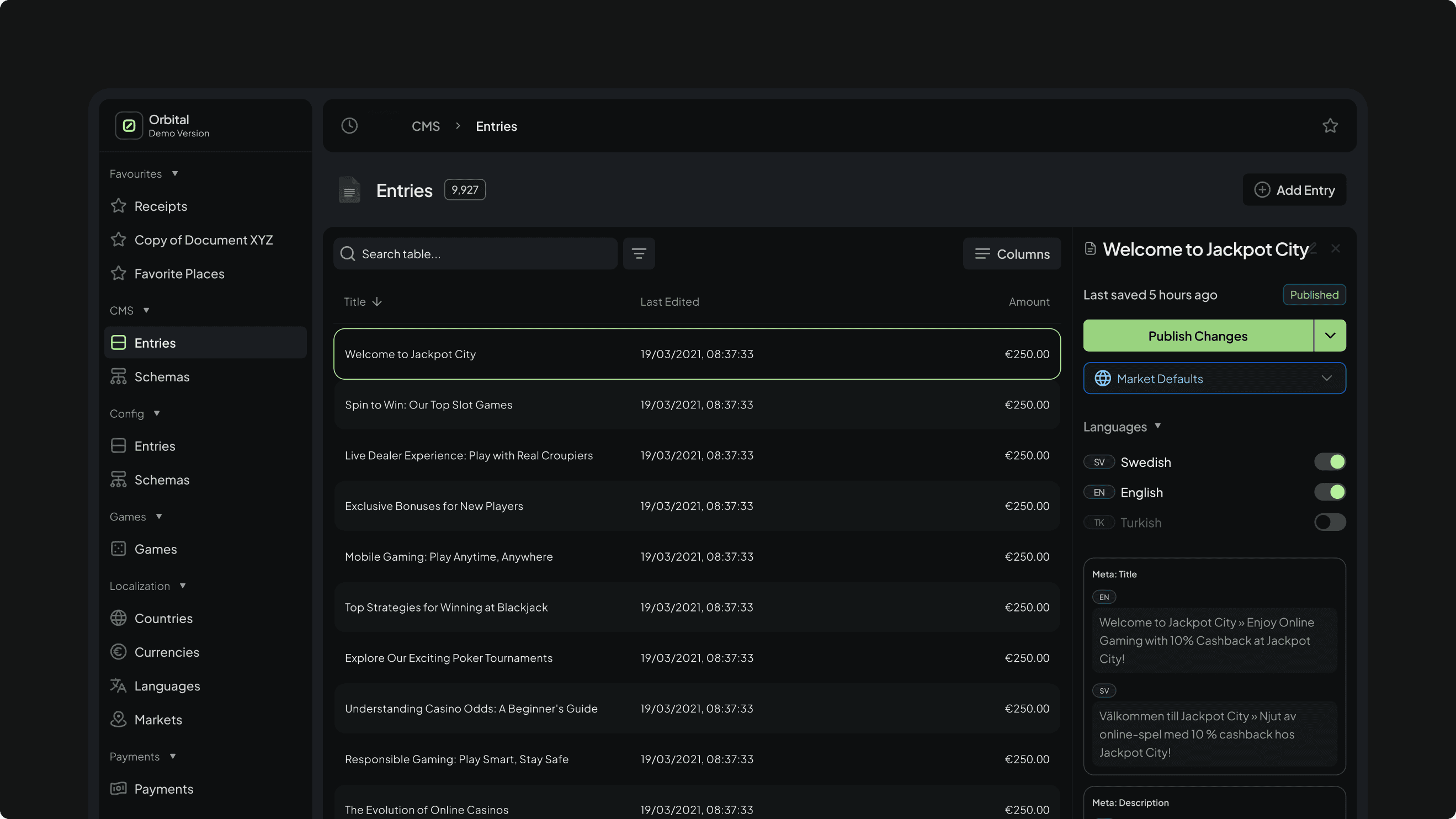Open the Languages sidebar item

point(167,685)
